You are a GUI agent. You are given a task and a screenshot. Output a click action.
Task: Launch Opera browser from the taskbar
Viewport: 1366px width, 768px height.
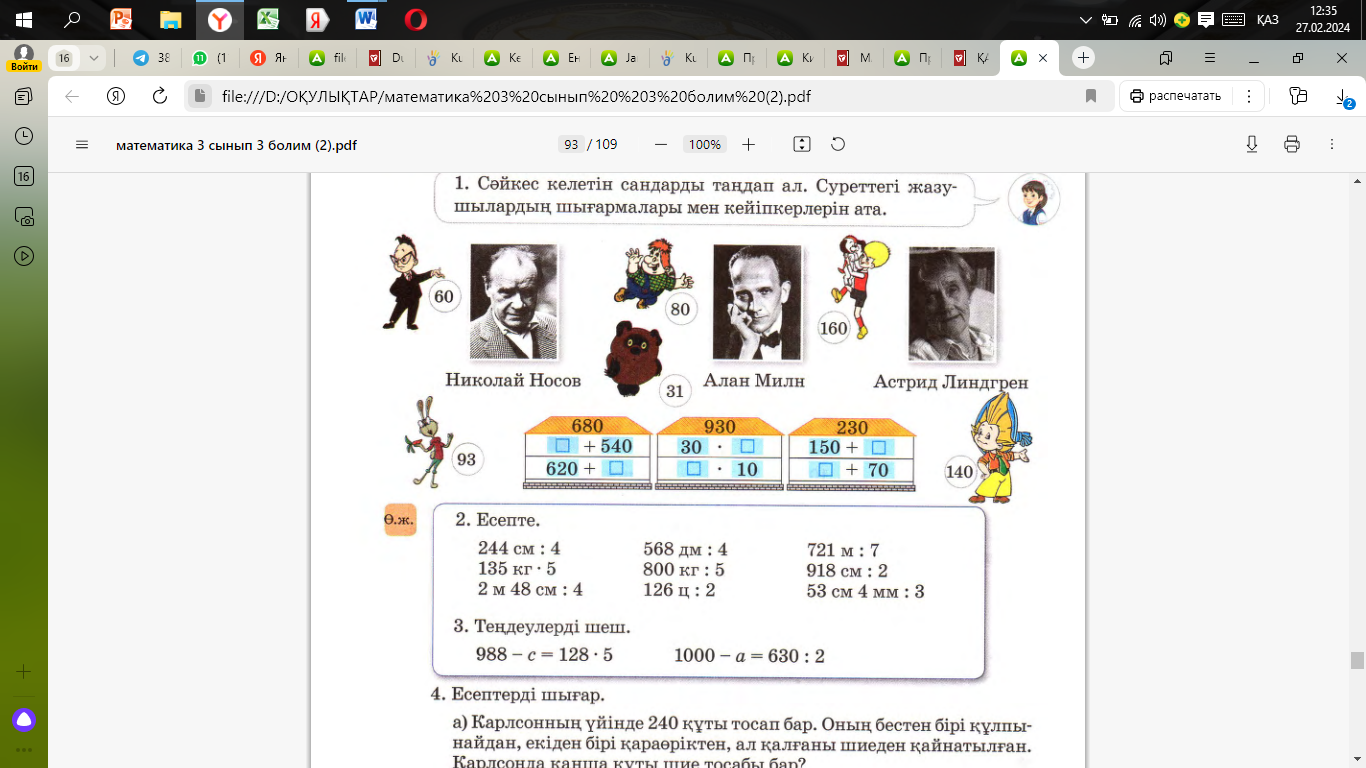coord(416,19)
